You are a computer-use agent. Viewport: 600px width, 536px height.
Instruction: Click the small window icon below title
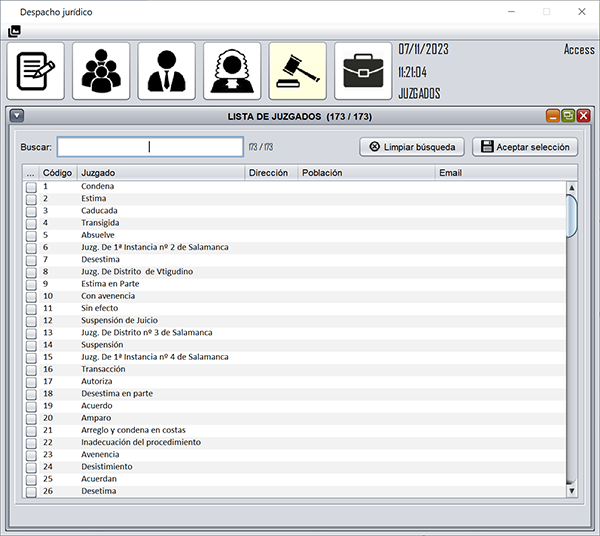14,31
